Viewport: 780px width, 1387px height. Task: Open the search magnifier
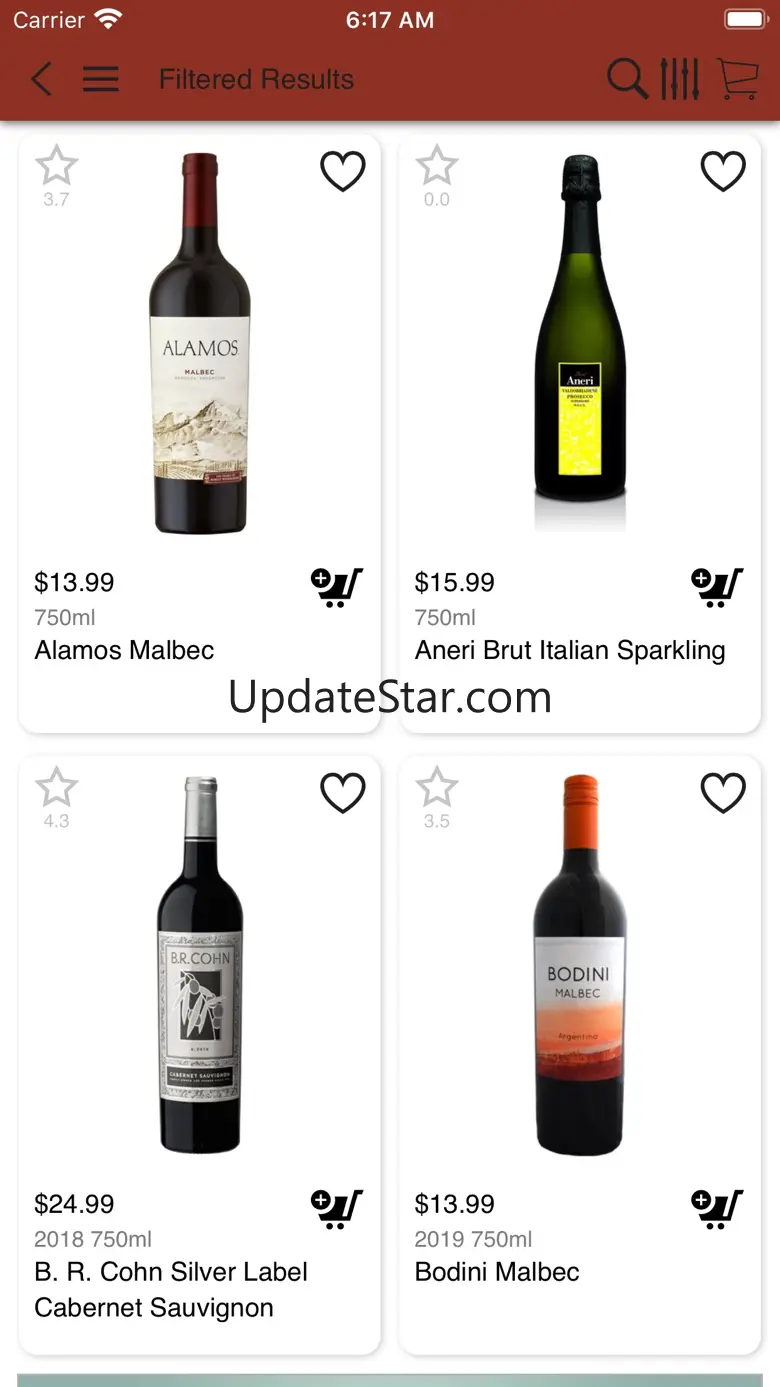pyautogui.click(x=627, y=79)
